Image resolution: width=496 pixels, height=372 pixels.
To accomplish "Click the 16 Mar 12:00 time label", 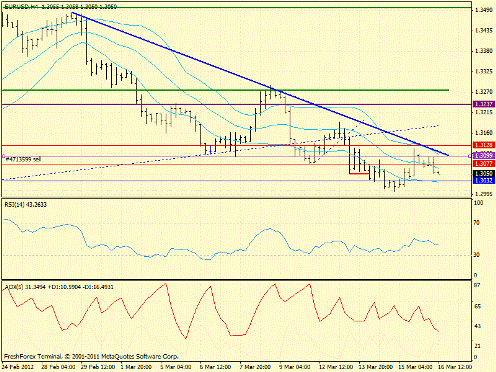I will click(x=455, y=367).
